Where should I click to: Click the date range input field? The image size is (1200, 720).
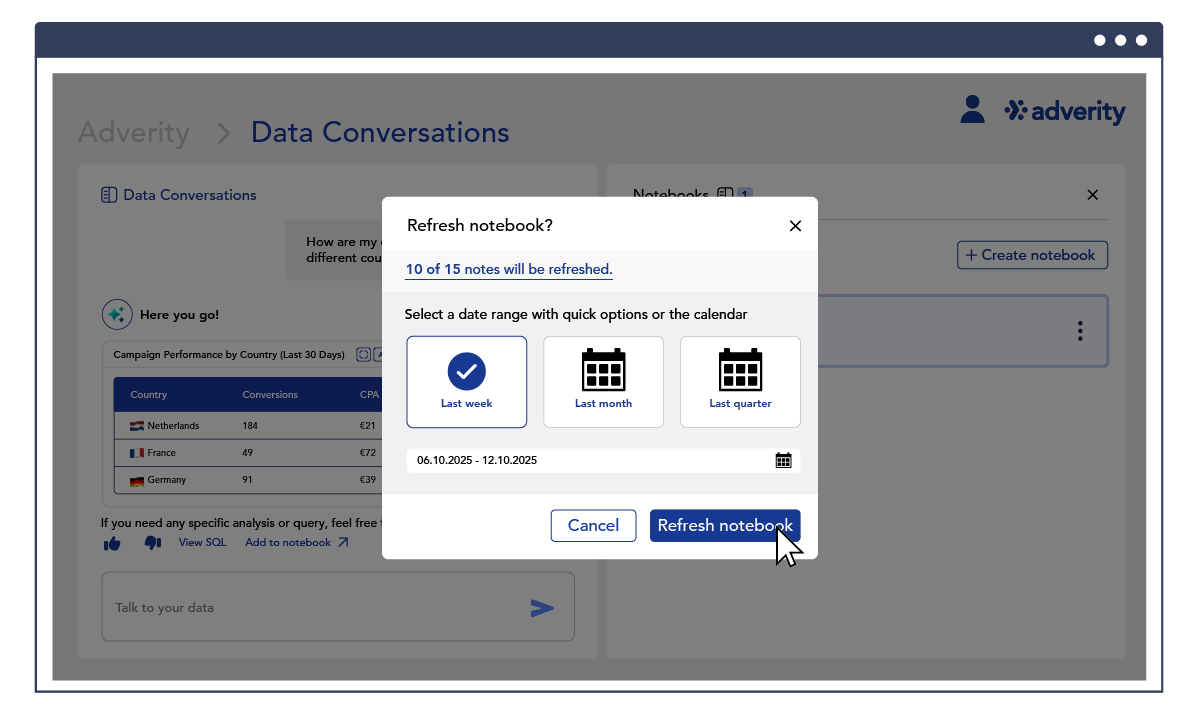pos(590,460)
